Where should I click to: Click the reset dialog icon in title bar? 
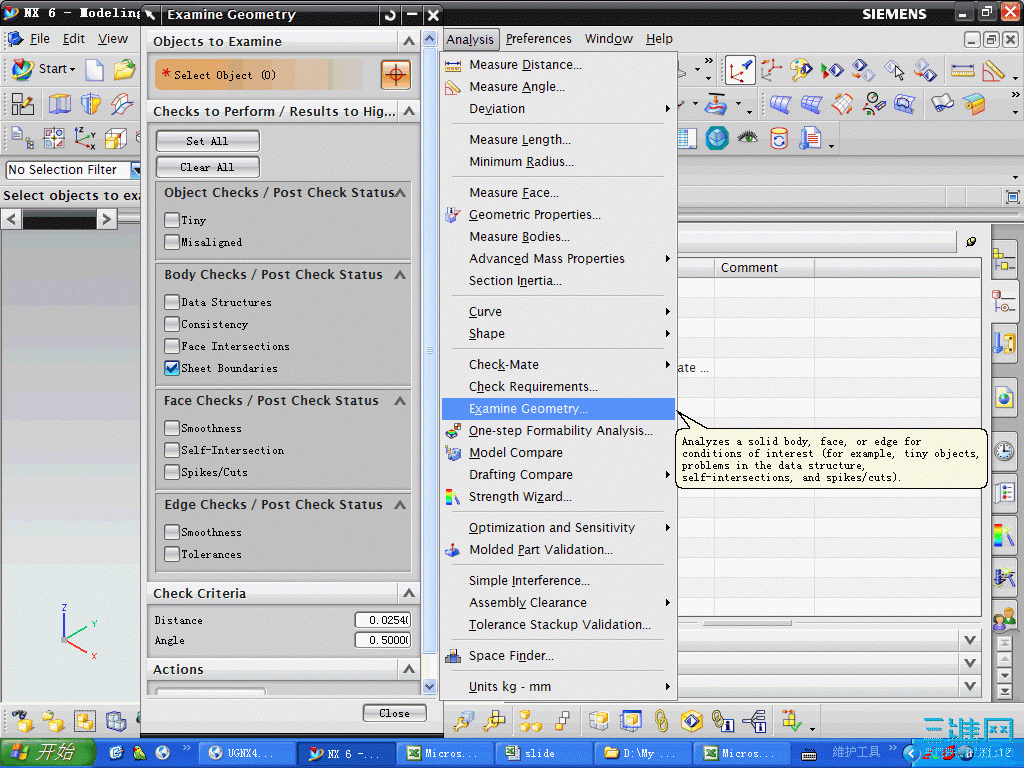click(390, 14)
